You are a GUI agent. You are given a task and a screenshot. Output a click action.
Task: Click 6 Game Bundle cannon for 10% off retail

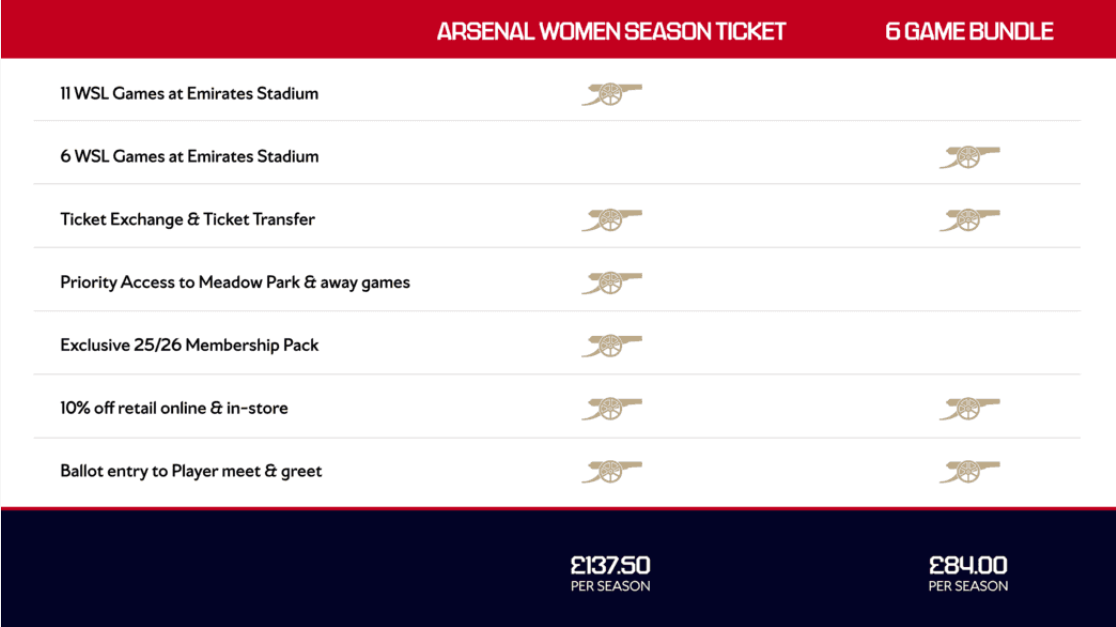(969, 408)
